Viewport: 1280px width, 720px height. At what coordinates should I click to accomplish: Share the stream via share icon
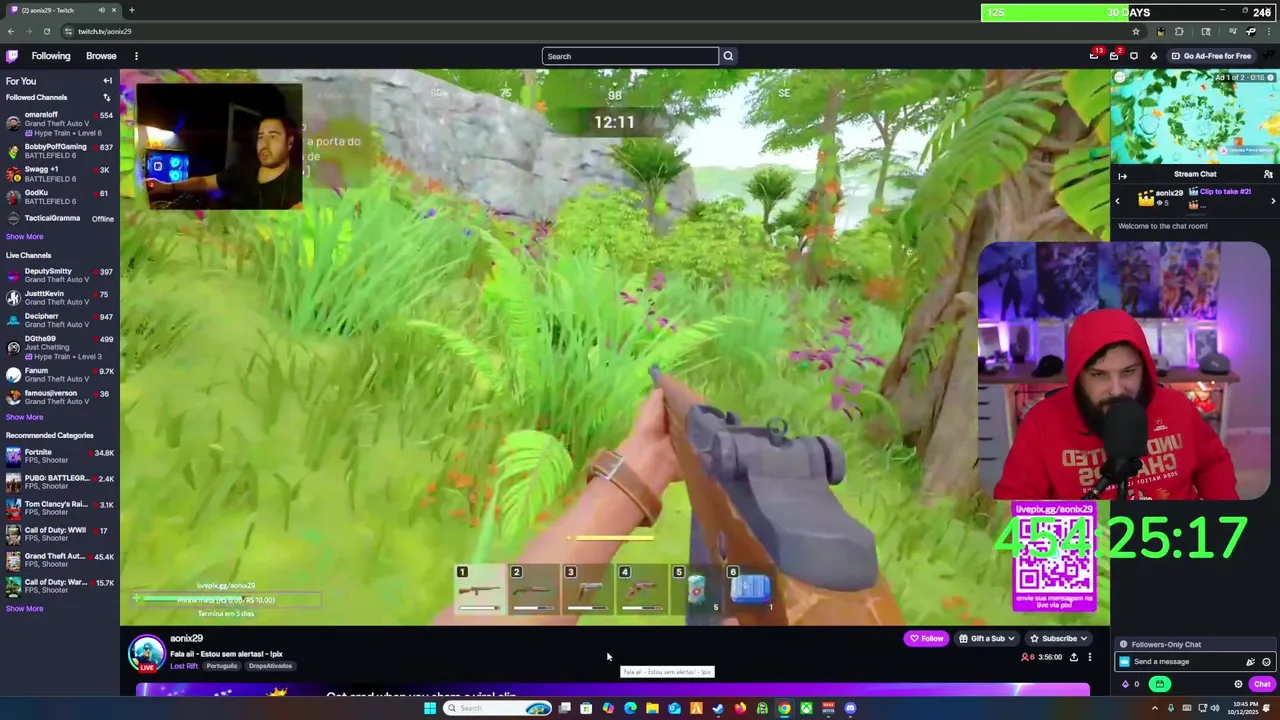coord(1074,657)
